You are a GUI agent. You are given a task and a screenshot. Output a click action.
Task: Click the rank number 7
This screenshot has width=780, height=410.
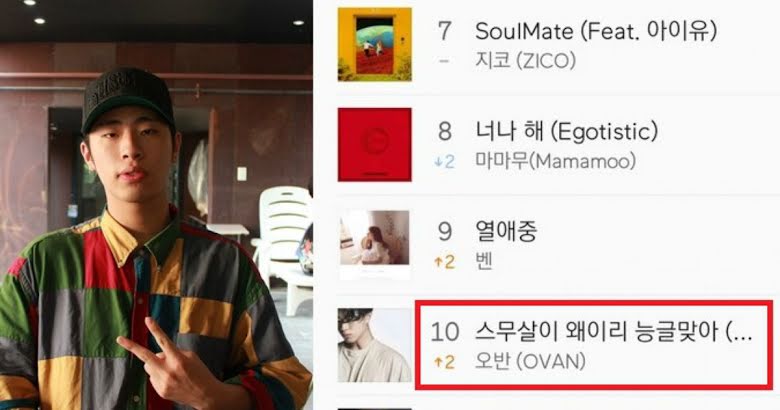(x=444, y=31)
